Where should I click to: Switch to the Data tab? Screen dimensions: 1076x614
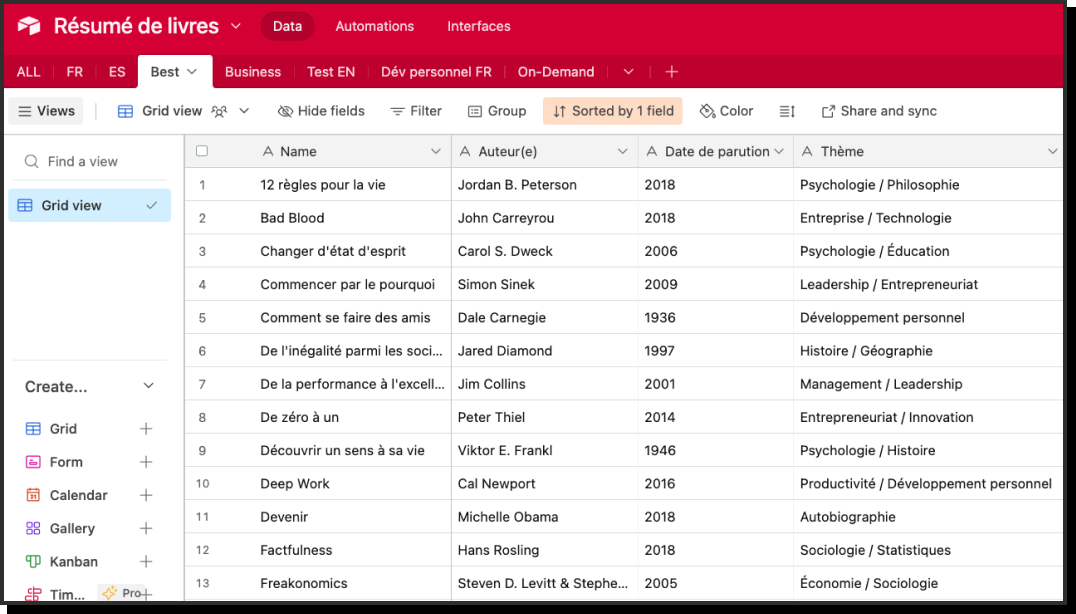tap(287, 26)
